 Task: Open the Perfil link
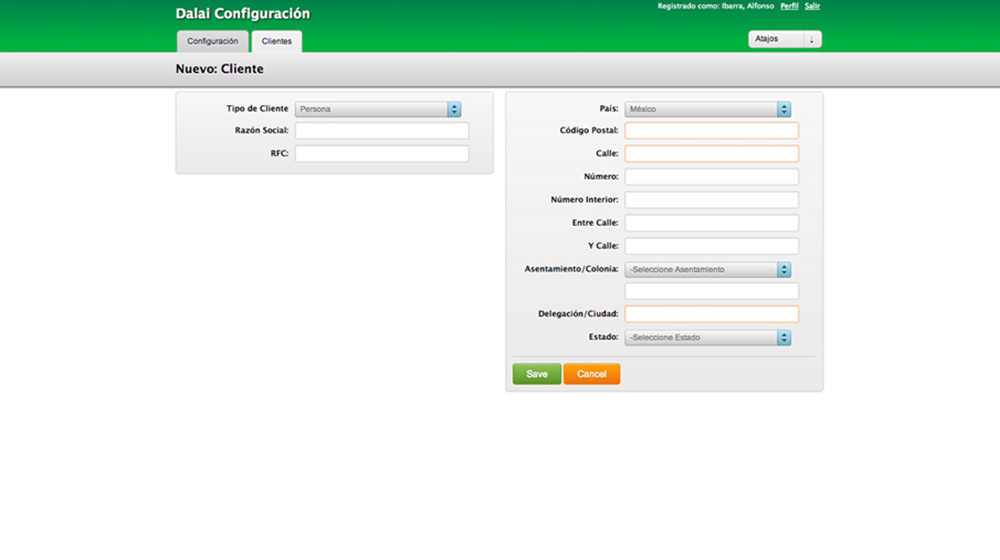tap(789, 6)
